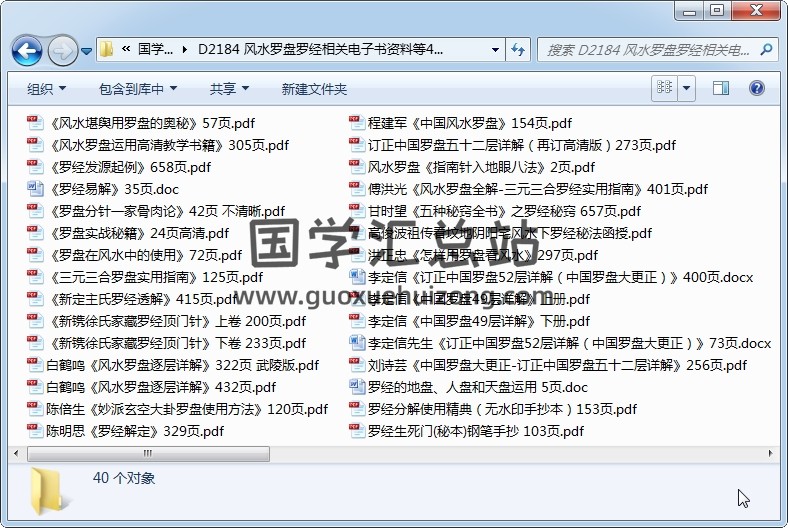The width and height of the screenshot is (788, 528).
Task: Select PDF icon of 陈明思《罗经解定》329页
Action: point(35,431)
